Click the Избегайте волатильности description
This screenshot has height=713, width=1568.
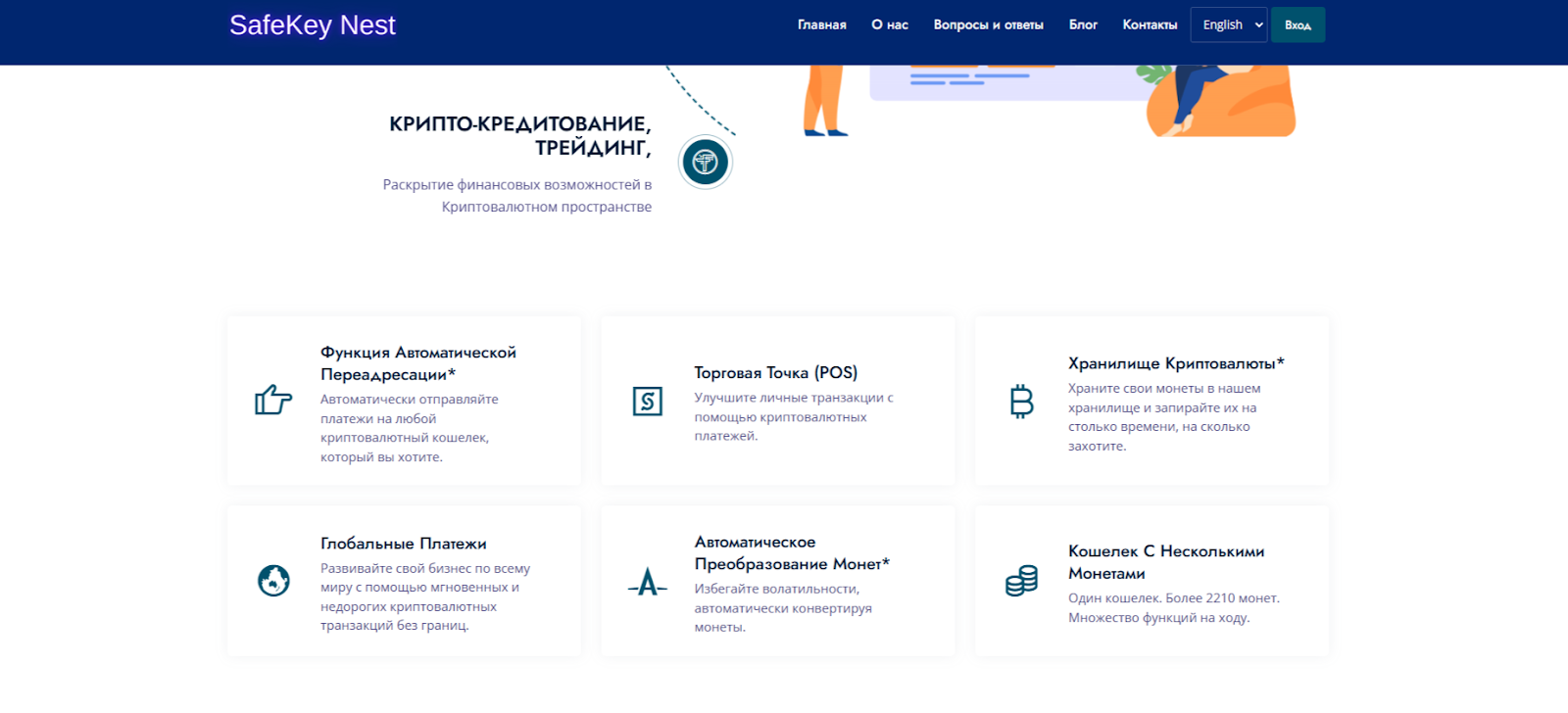[x=783, y=608]
